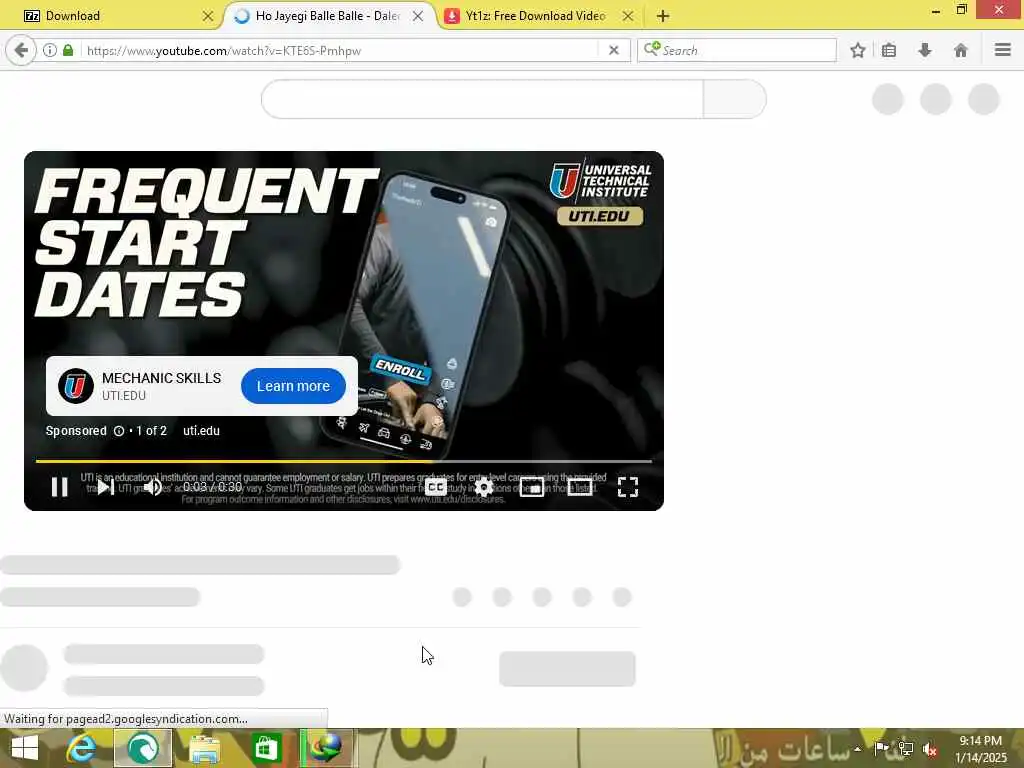Select the active browser taskbar button
Viewport: 1024px width, 768px height.
click(x=143, y=748)
